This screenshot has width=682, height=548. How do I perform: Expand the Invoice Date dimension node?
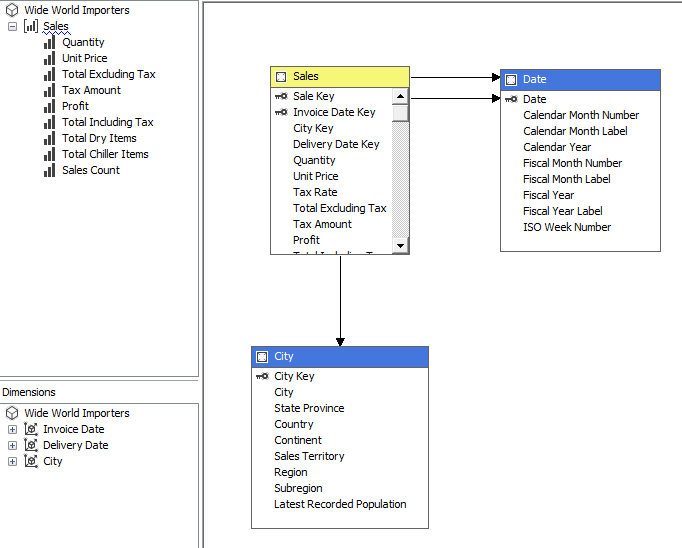pyautogui.click(x=12, y=429)
